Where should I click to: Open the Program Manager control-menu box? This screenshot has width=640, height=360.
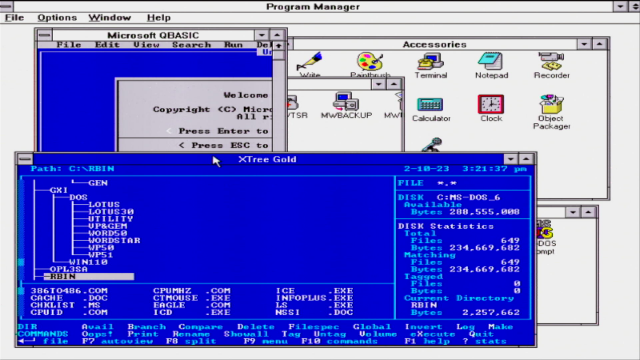point(6,6)
